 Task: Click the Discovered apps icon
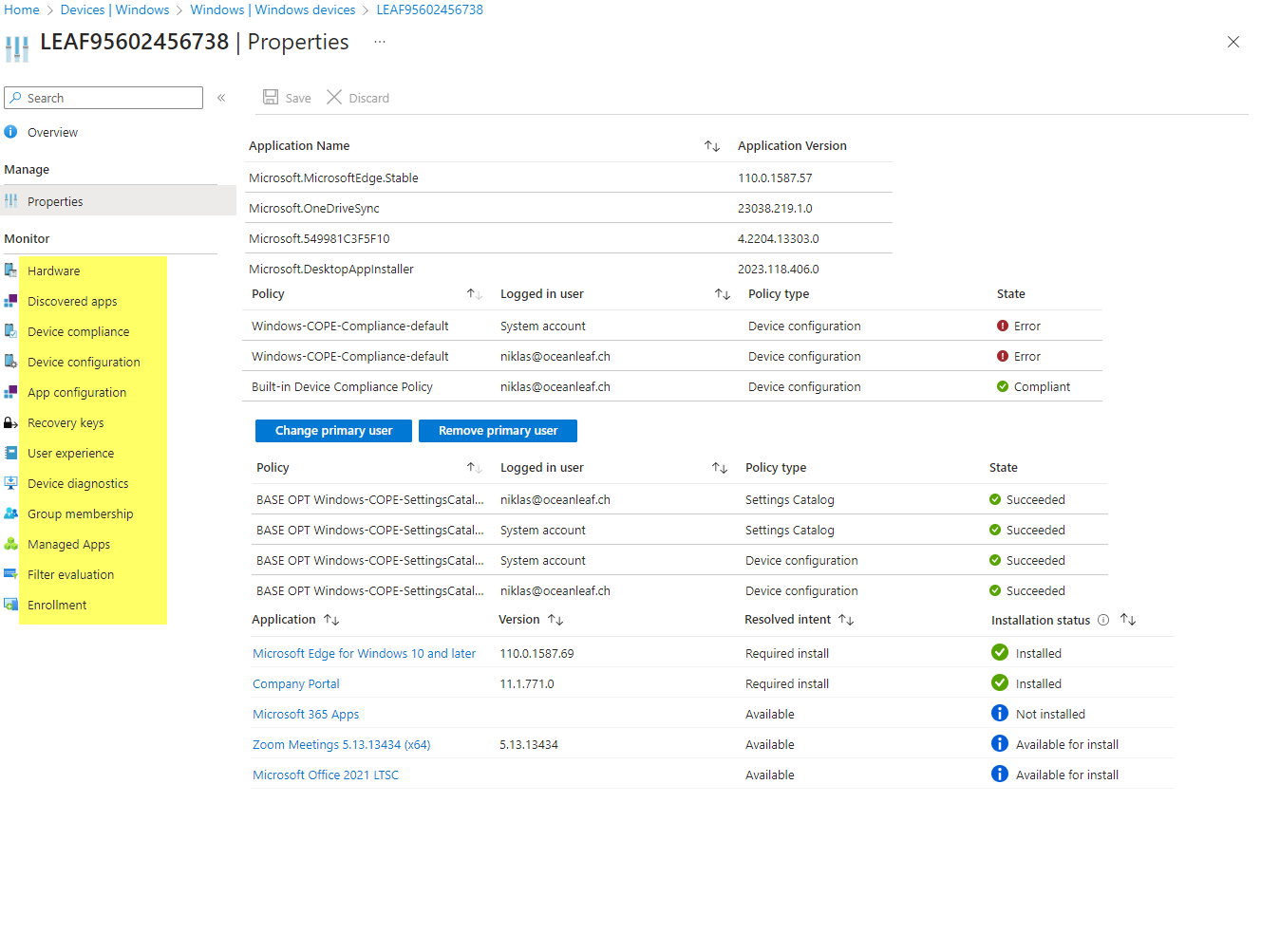[10, 301]
